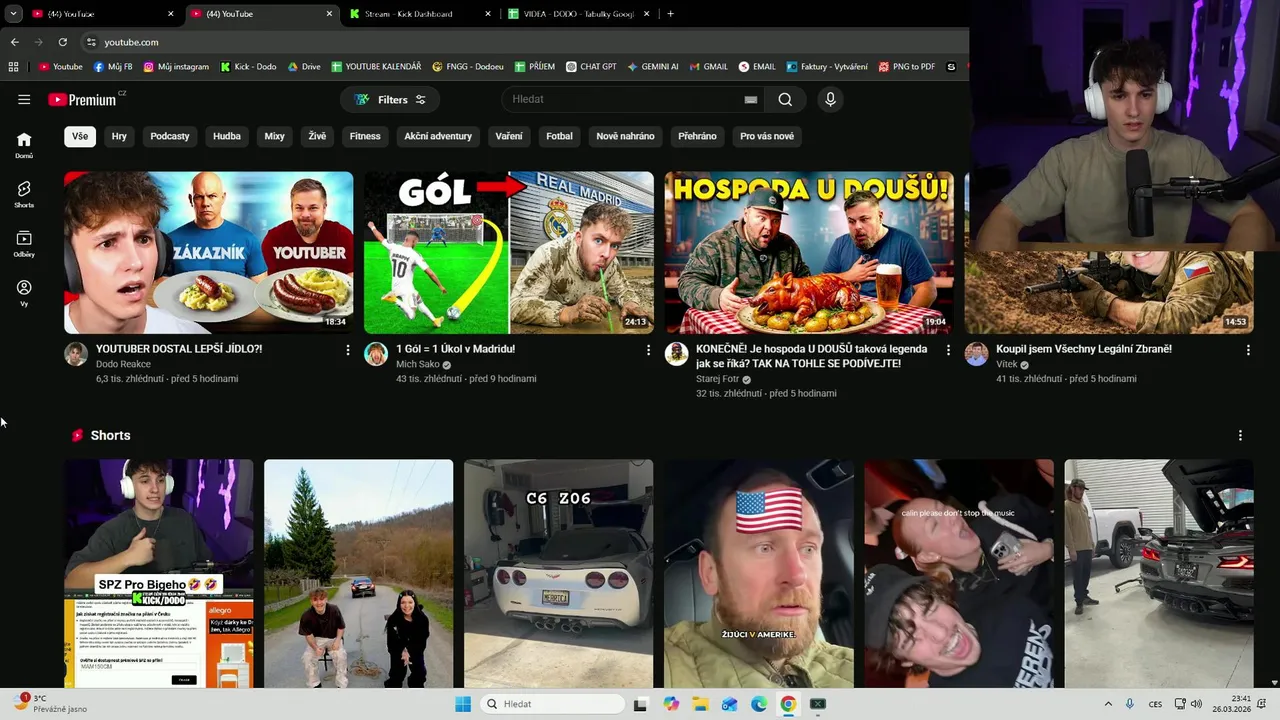Open a new browser tab with plus
This screenshot has height=720, width=1280.
[x=670, y=14]
